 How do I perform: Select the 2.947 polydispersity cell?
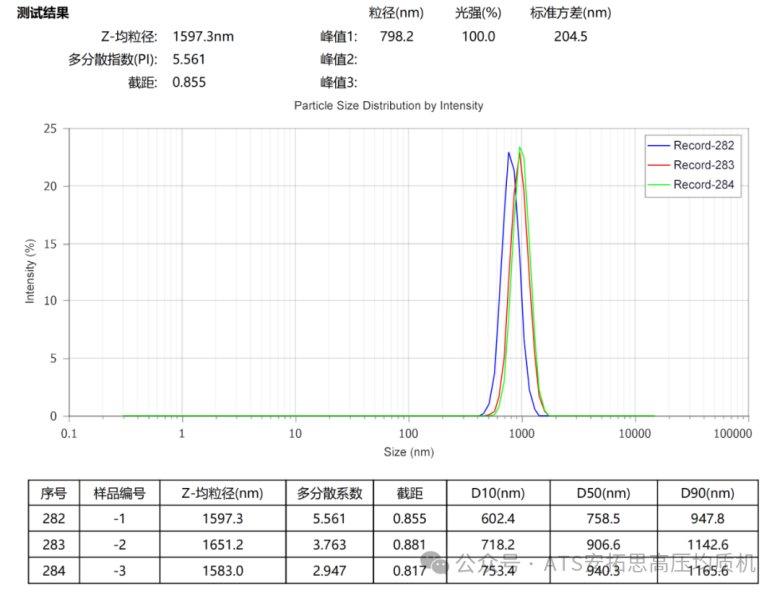pos(328,570)
